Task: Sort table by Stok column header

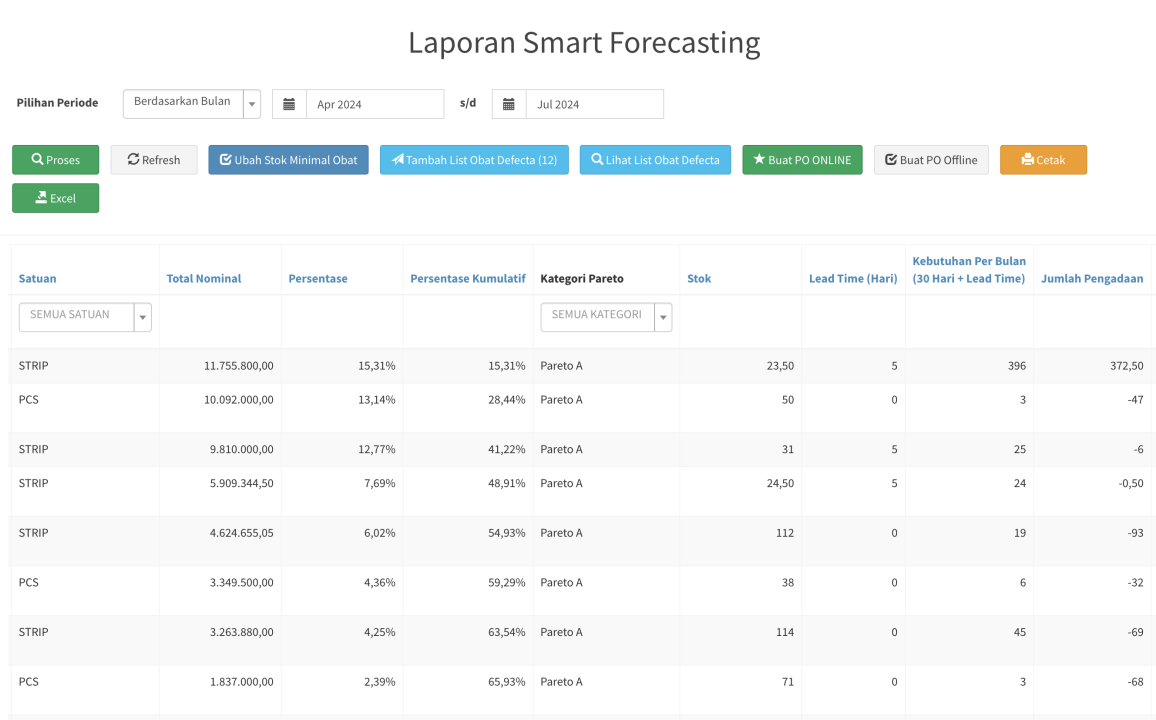Action: coord(699,278)
